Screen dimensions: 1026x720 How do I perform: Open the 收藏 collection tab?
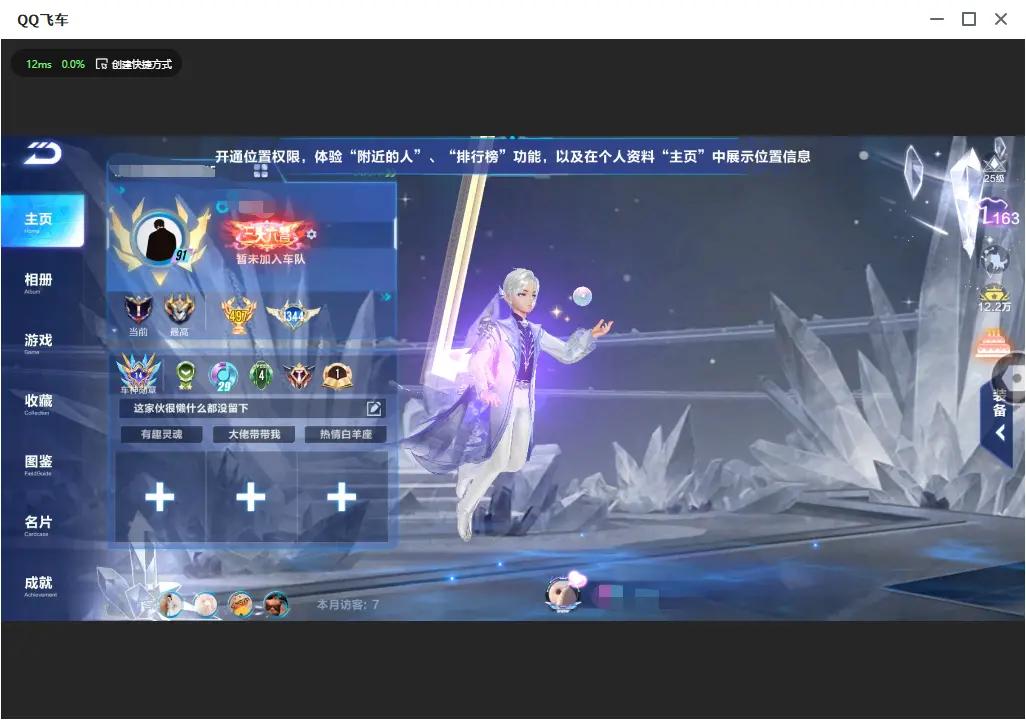coord(39,403)
